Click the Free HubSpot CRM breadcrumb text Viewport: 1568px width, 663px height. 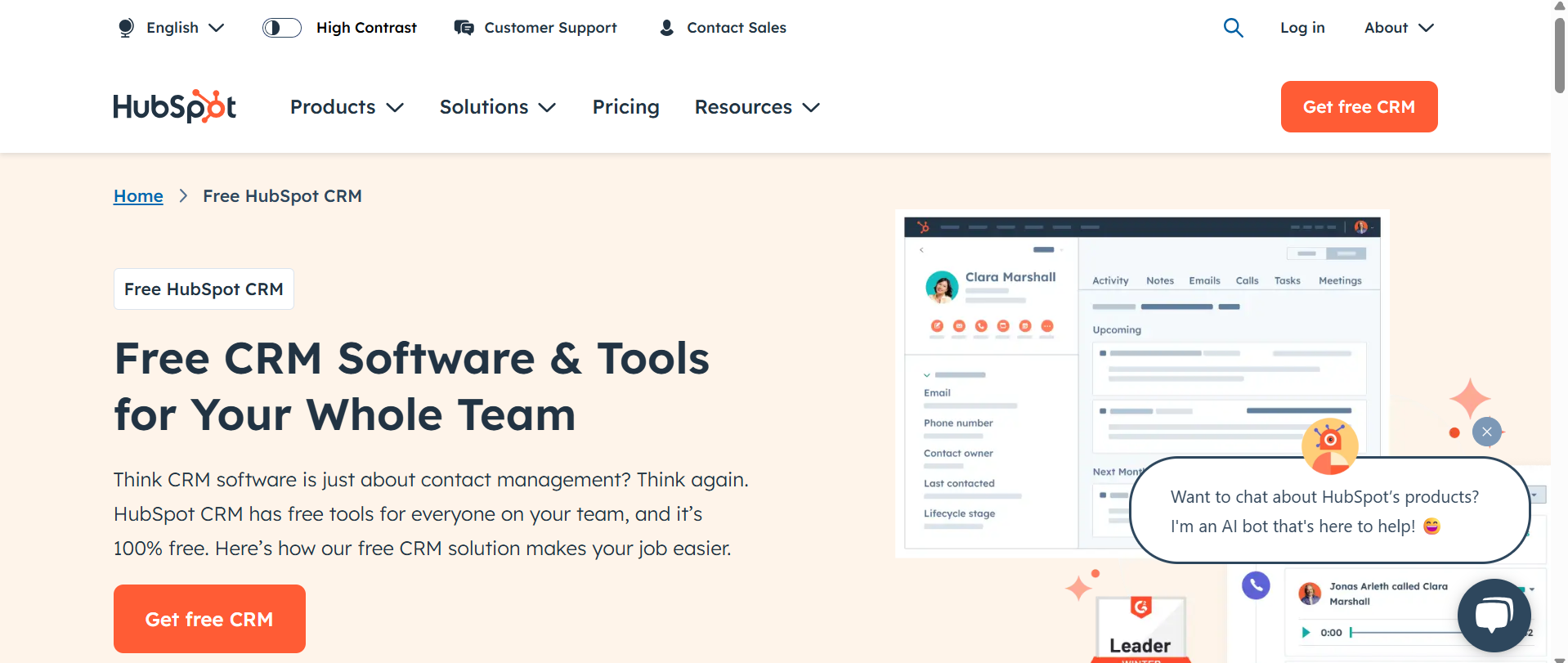point(282,196)
